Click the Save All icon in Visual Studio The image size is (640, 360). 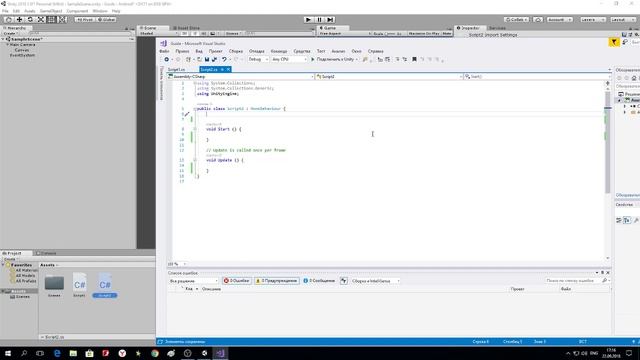pyautogui.click(x=214, y=60)
